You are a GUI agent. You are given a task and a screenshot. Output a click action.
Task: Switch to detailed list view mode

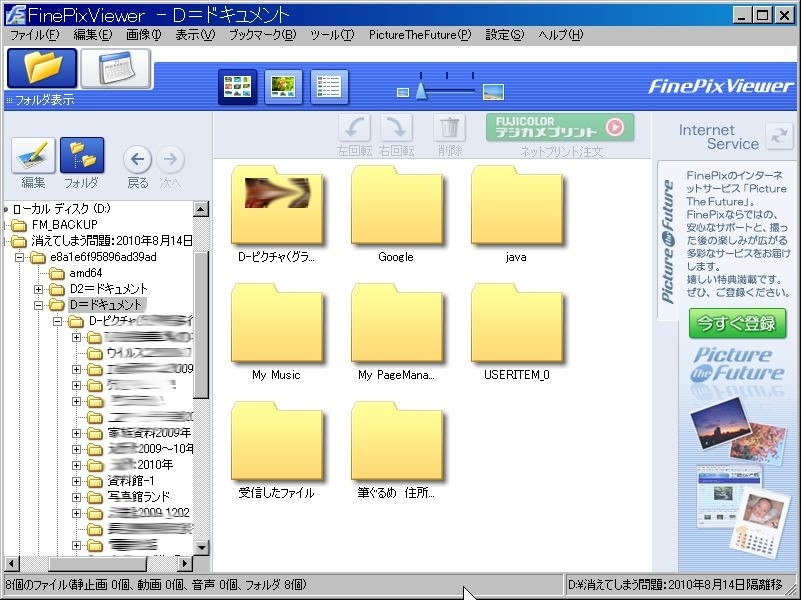coord(329,88)
